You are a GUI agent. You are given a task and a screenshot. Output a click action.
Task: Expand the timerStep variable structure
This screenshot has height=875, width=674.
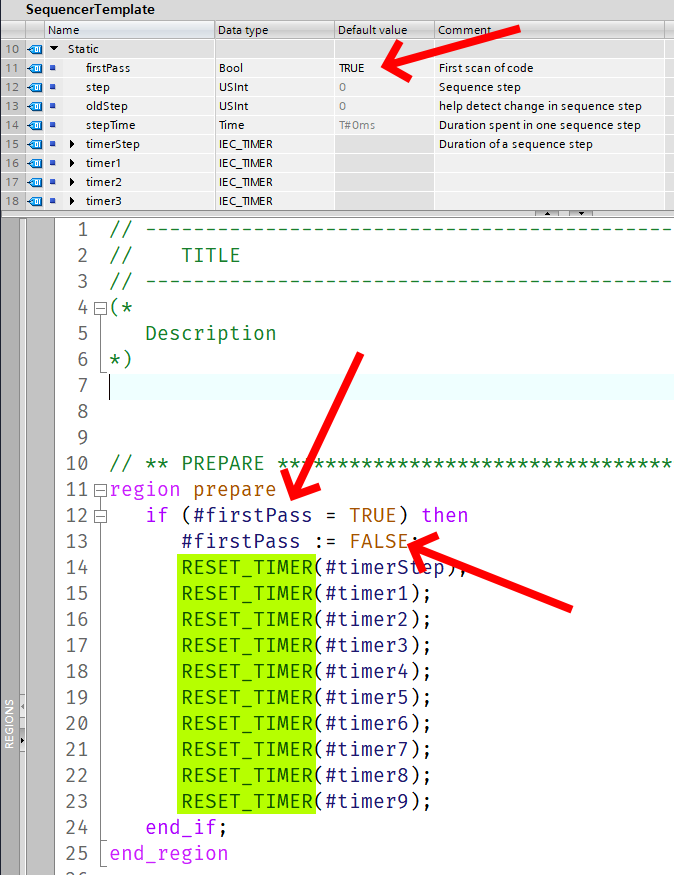pyautogui.click(x=72, y=144)
